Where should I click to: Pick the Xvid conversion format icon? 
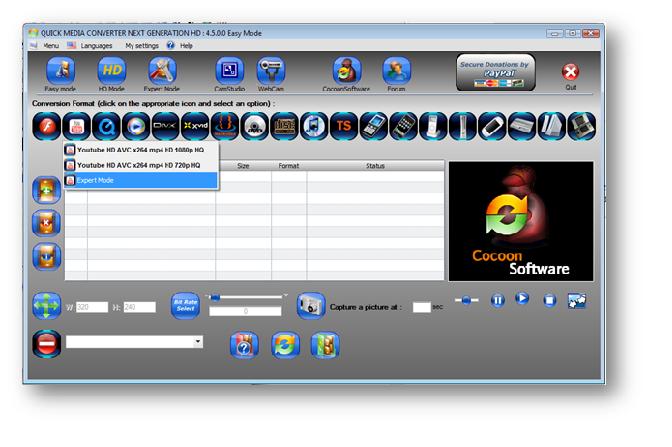click(195, 126)
